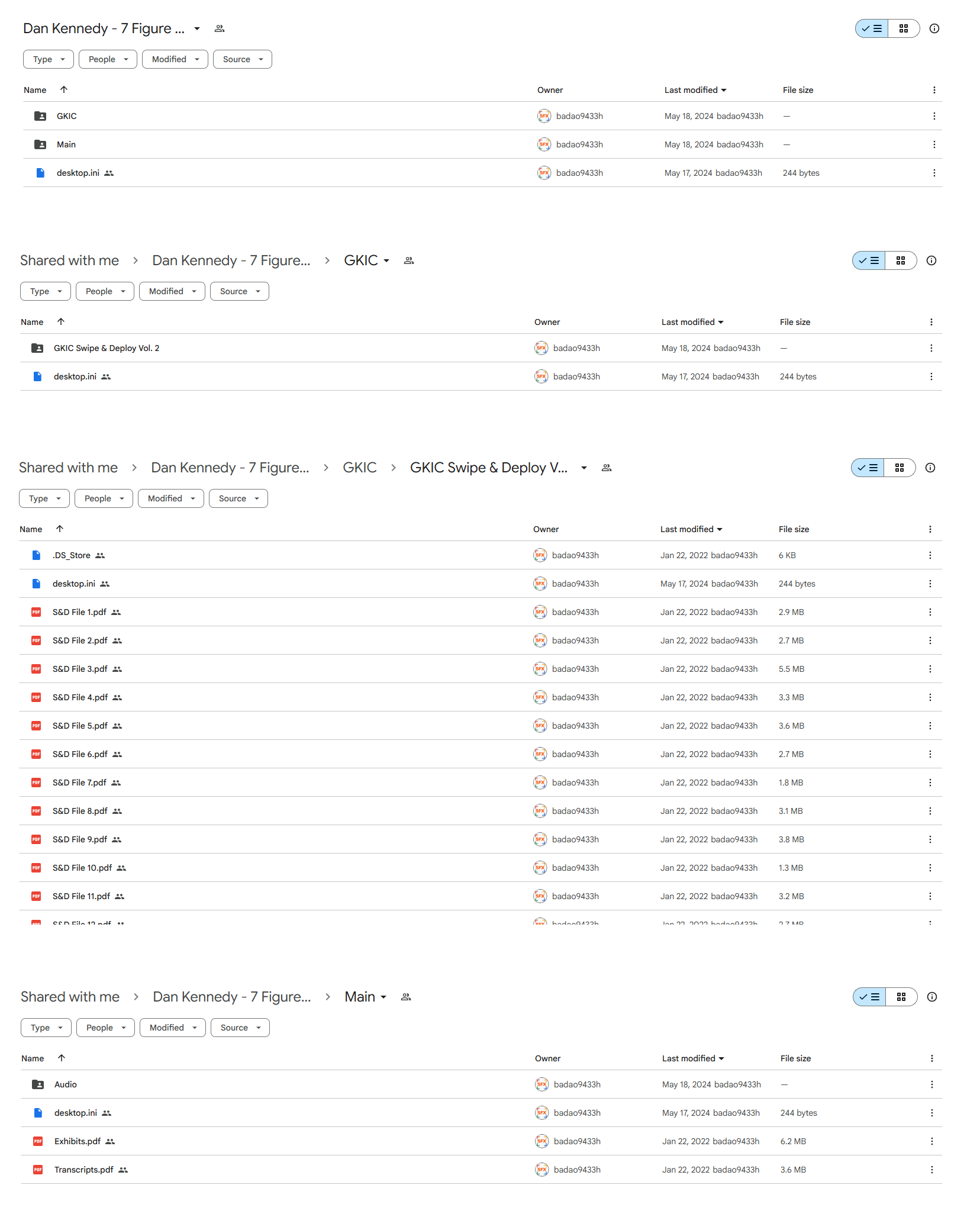Select the S&D File 2.pdf row
The image size is (980, 1217).
[481, 640]
